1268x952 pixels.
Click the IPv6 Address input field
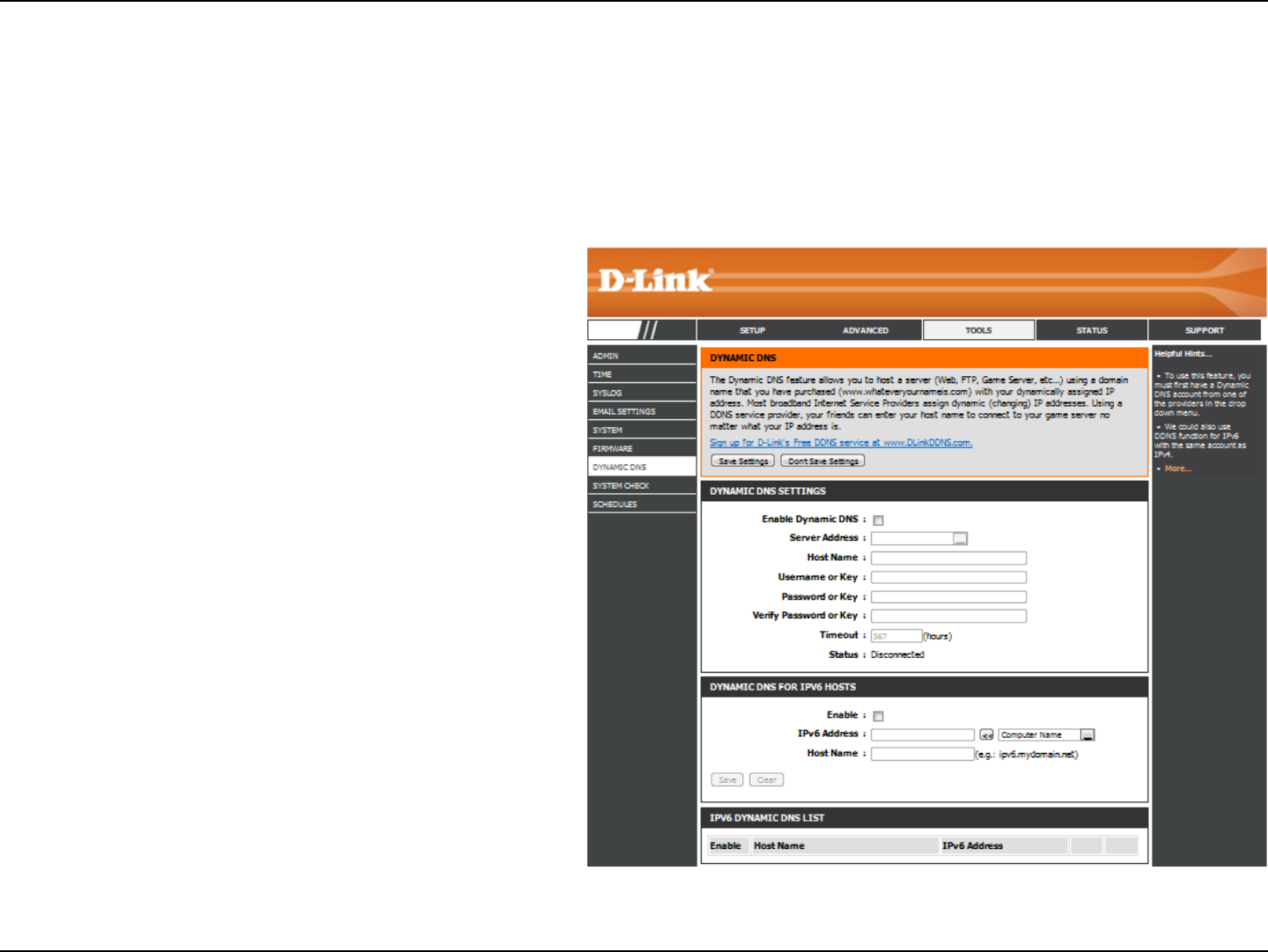tap(923, 734)
